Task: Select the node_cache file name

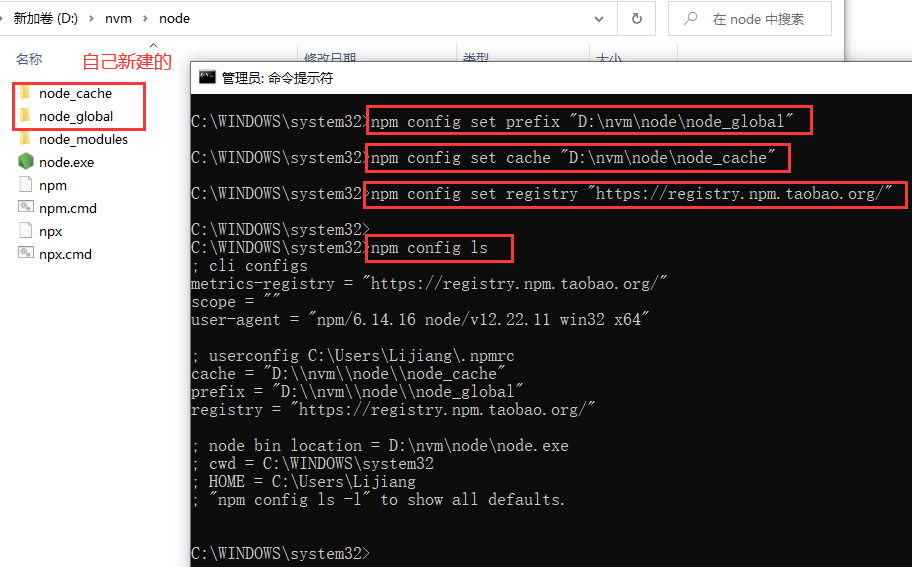Action: click(x=76, y=94)
